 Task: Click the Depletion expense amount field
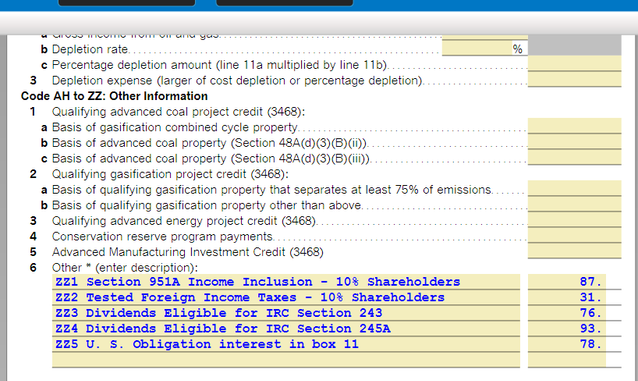pos(575,79)
